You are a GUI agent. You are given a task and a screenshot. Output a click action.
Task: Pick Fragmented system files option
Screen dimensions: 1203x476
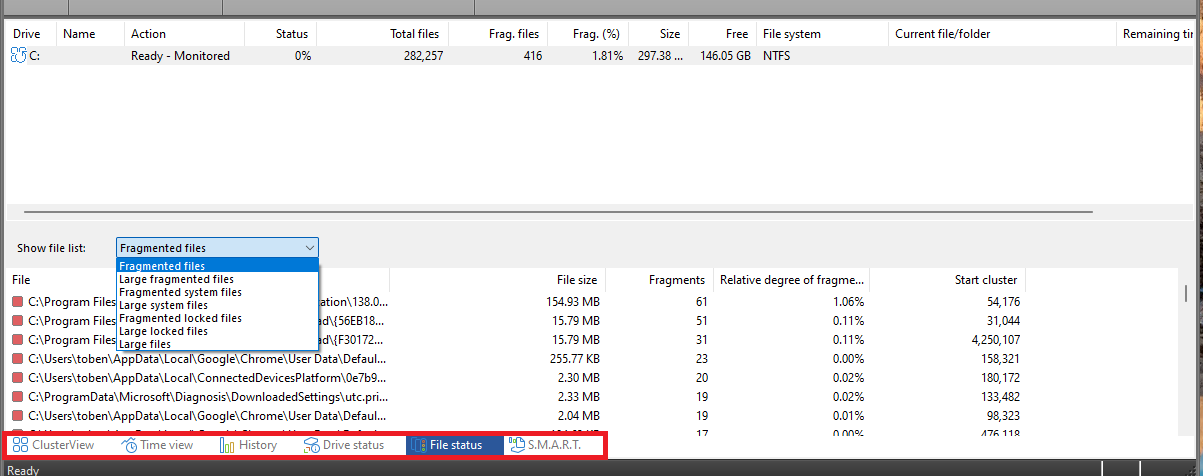click(218, 292)
